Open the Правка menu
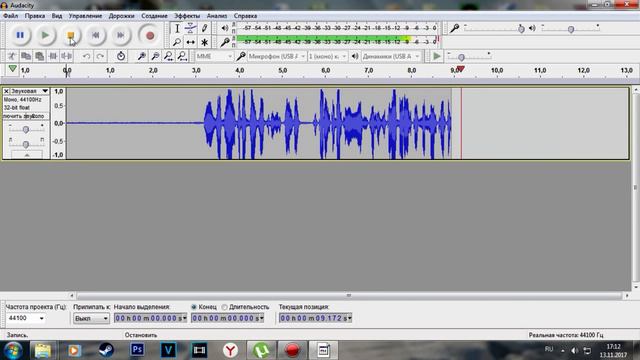Screen dimensions: 640x360 35,16
